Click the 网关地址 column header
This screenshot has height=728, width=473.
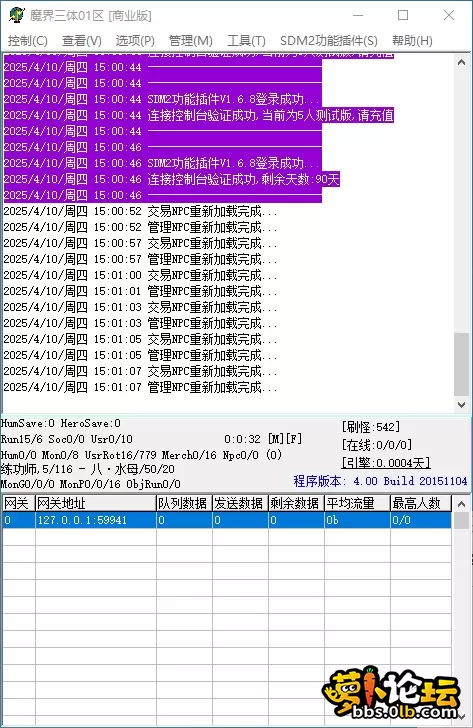tap(96, 503)
